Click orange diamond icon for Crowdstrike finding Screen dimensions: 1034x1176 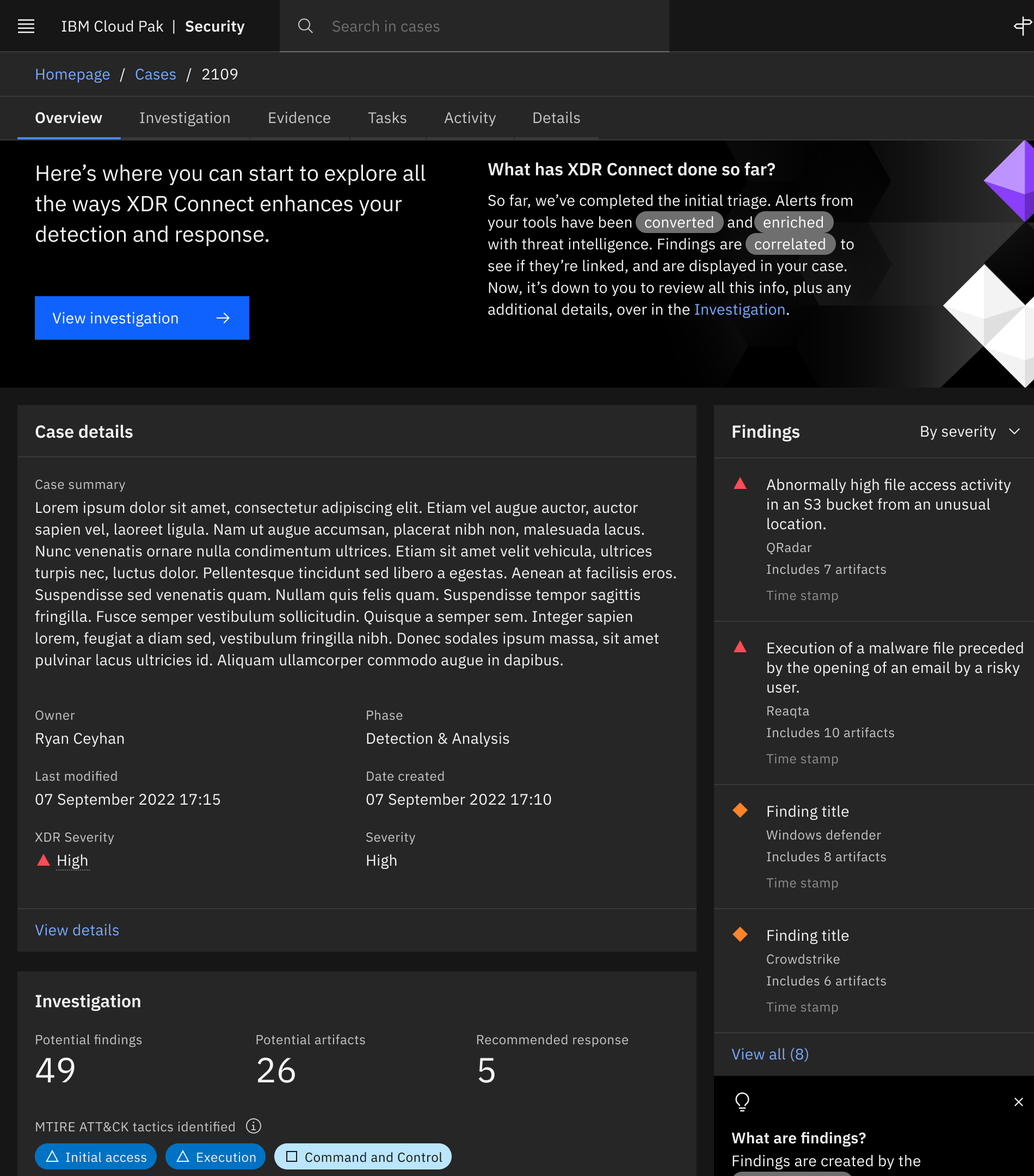(740, 934)
